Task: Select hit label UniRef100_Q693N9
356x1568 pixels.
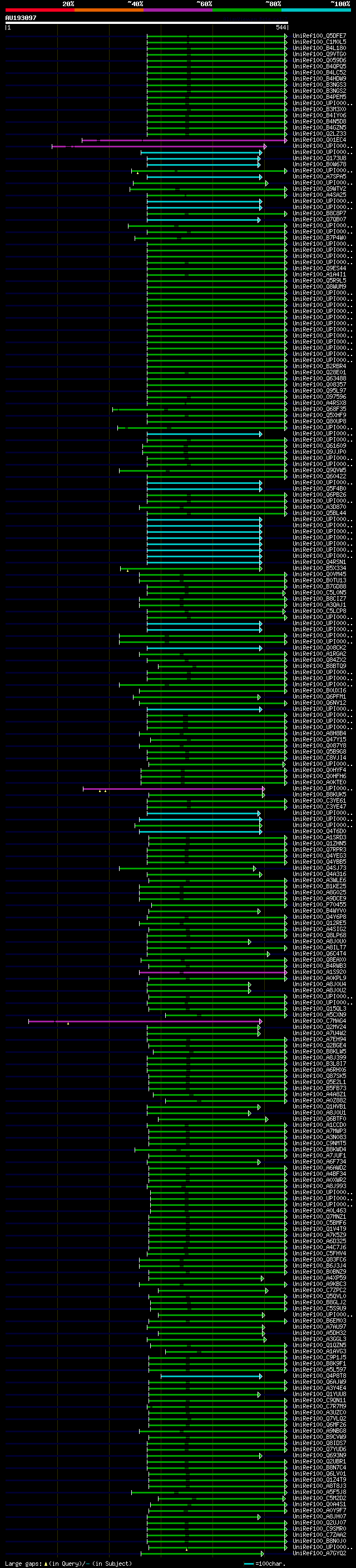Action: (x=319, y=1455)
